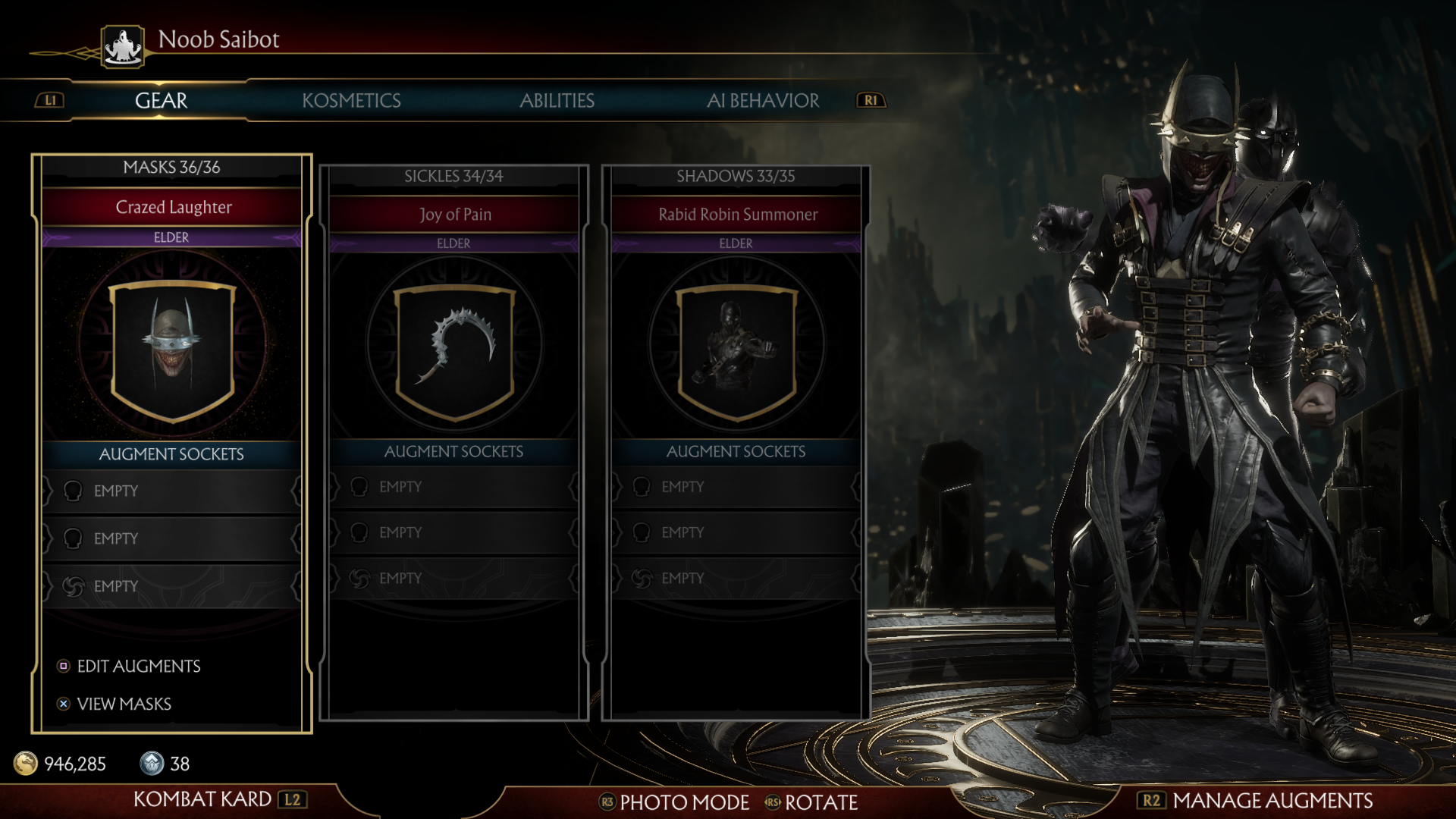Select the Rabid Robin Summoner shadow icon
1456x819 pixels.
coord(736,351)
